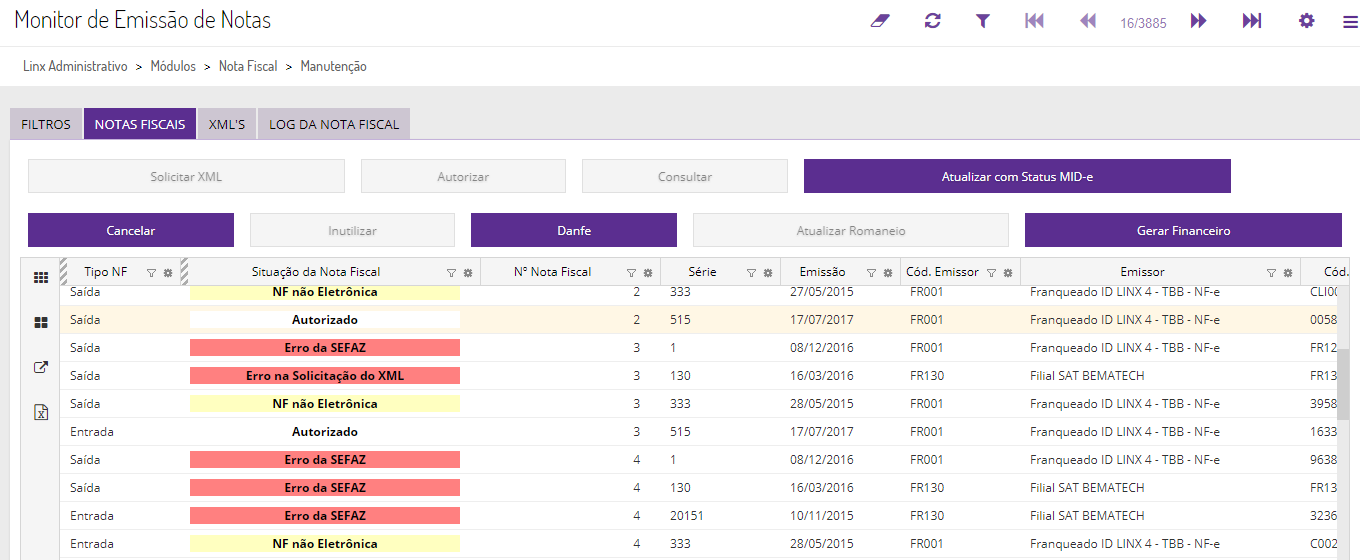
Task: Switch to the large tile view icon
Action: point(41,323)
